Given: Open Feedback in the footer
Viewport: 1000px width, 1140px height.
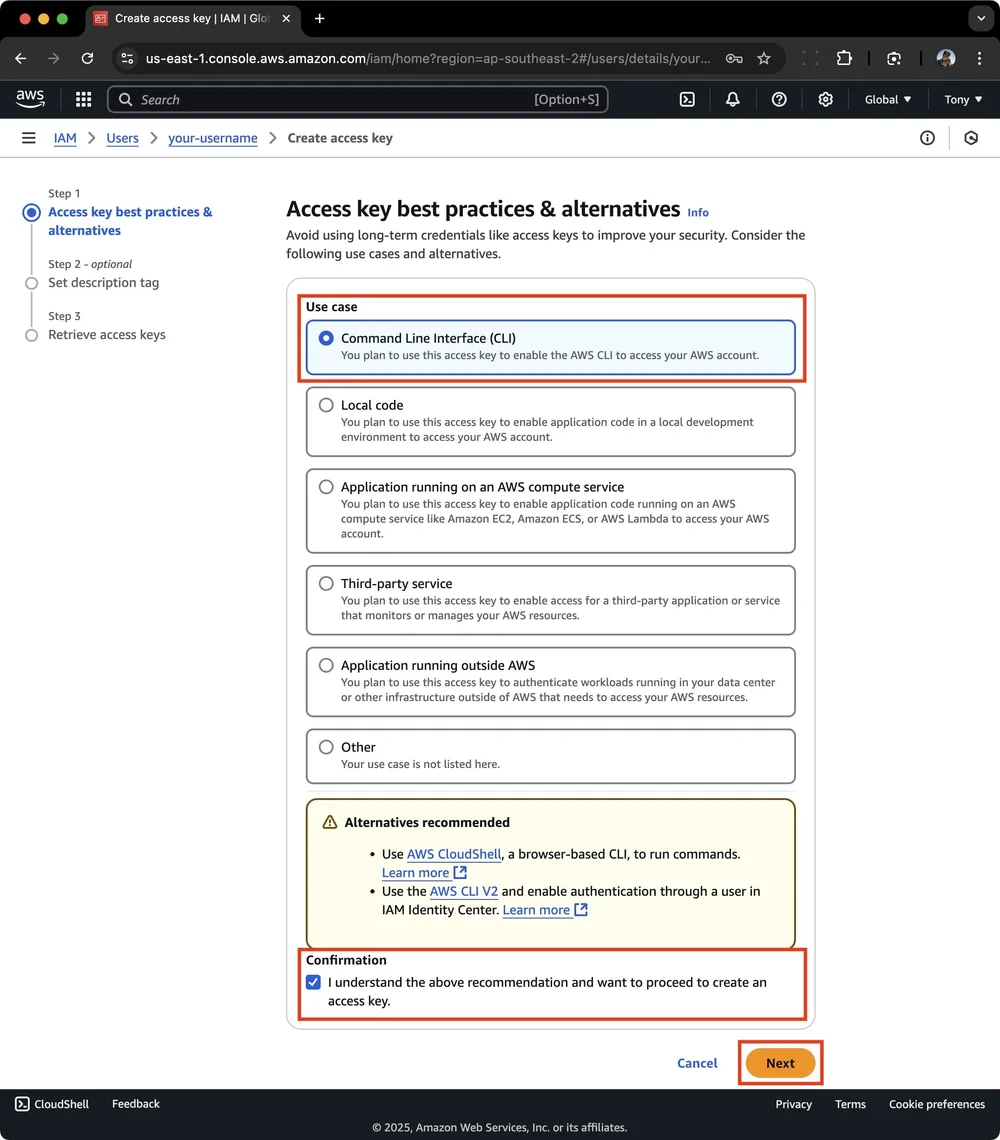Looking at the screenshot, I should tap(135, 1104).
